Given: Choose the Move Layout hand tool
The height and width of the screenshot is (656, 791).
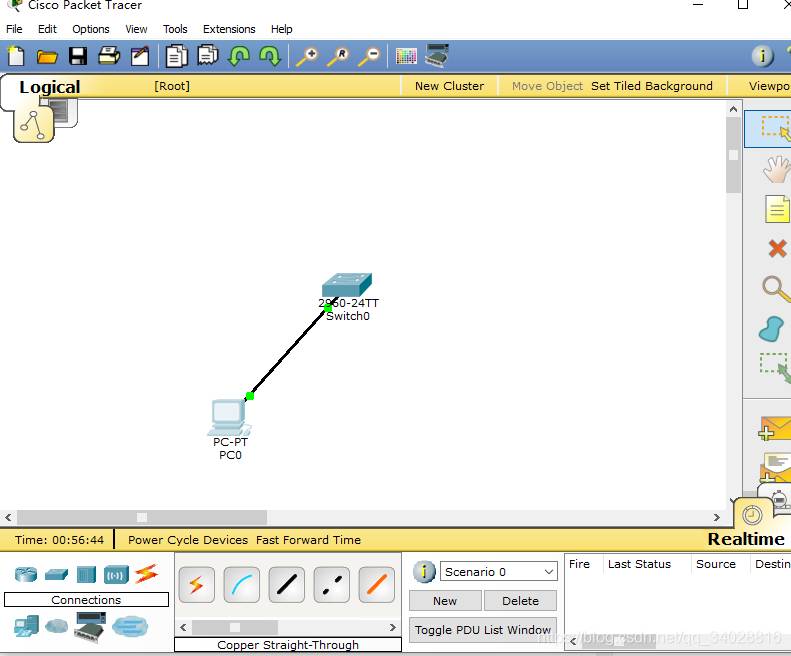Looking at the screenshot, I should 777,170.
